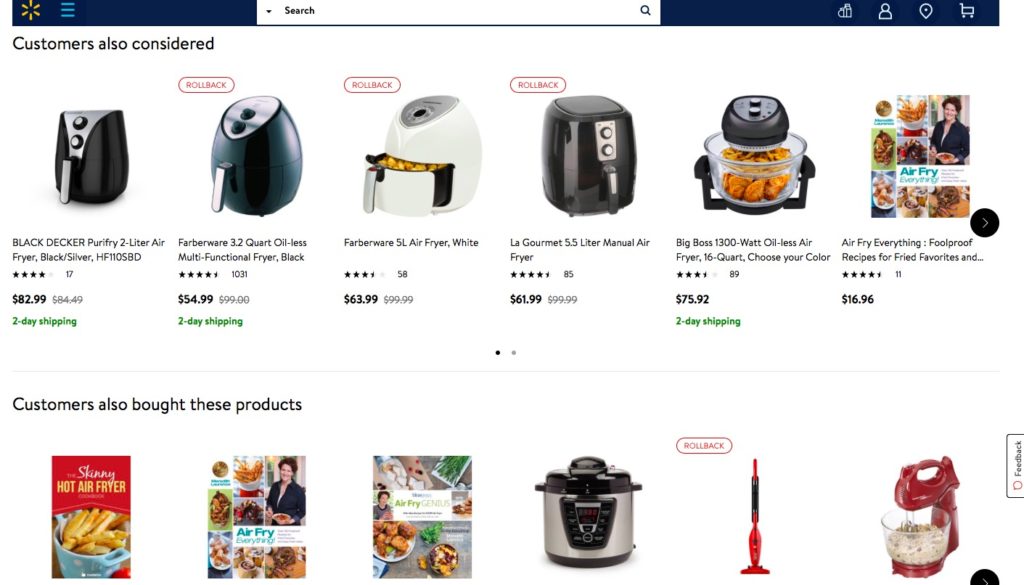Advance the 'Customers also bought' carousel arrow
Viewport: 1024px width, 585px height.
[x=984, y=578]
